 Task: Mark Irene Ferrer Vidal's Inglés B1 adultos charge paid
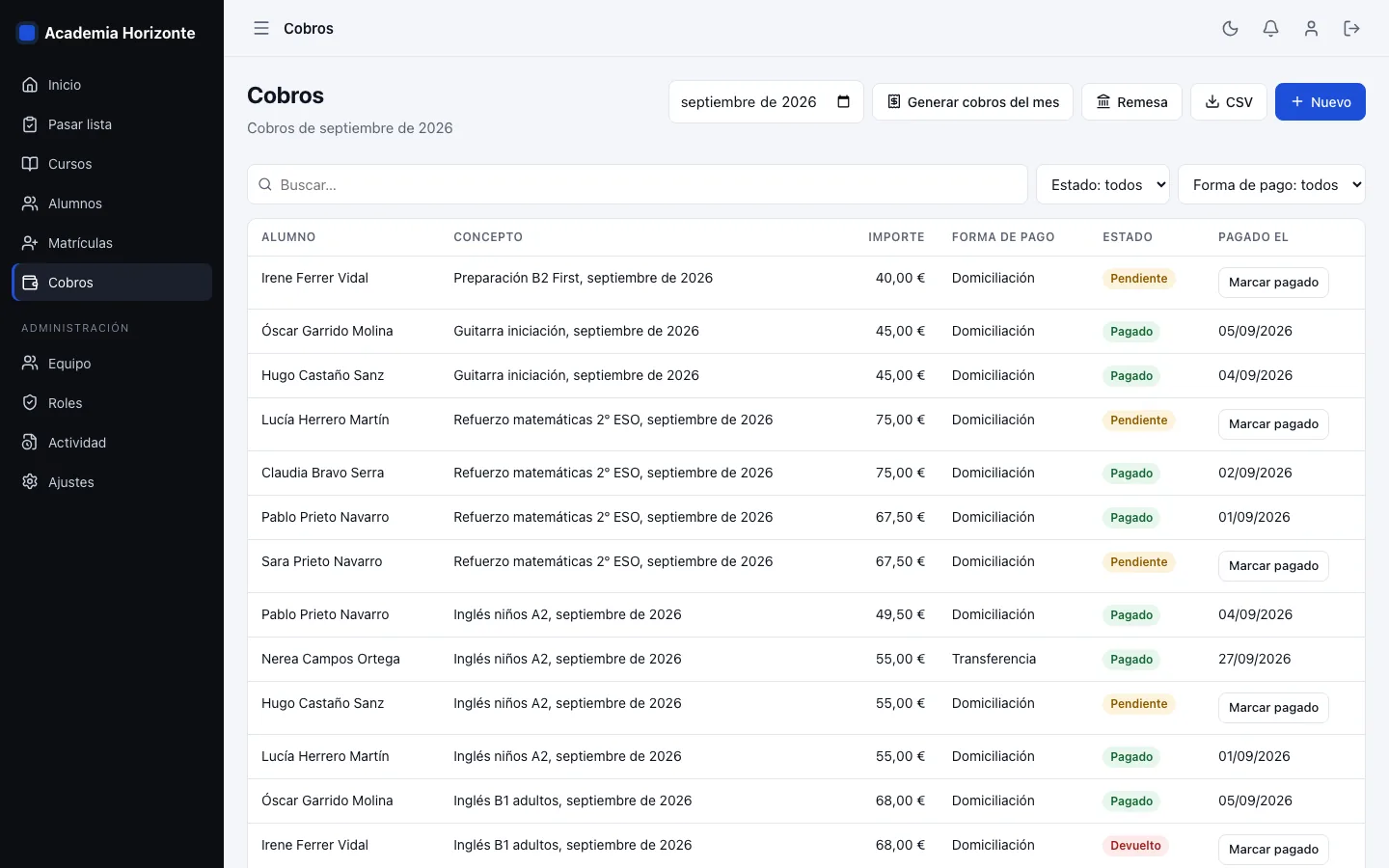point(1273,850)
